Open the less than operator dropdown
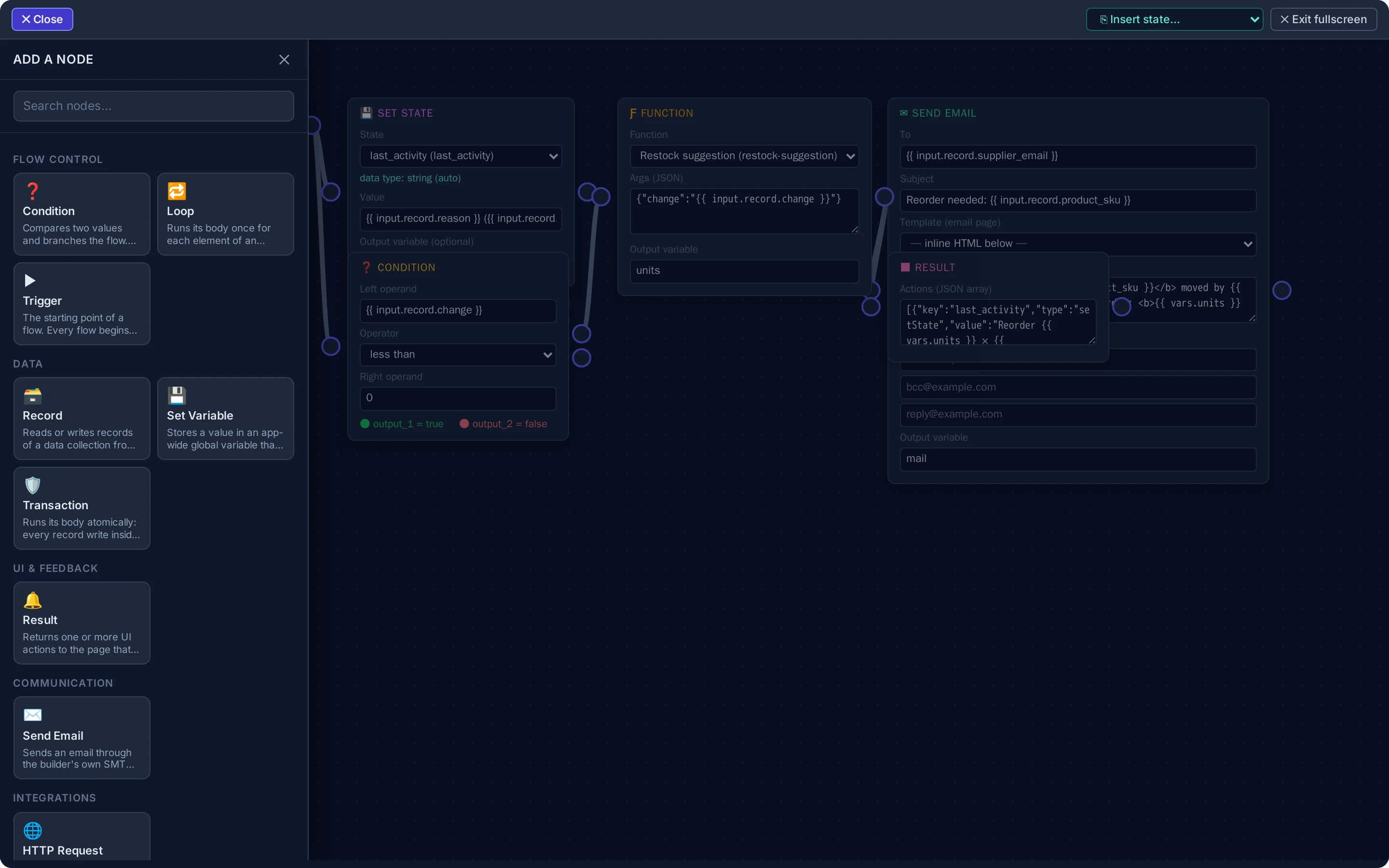This screenshot has height=868, width=1389. pos(457,355)
